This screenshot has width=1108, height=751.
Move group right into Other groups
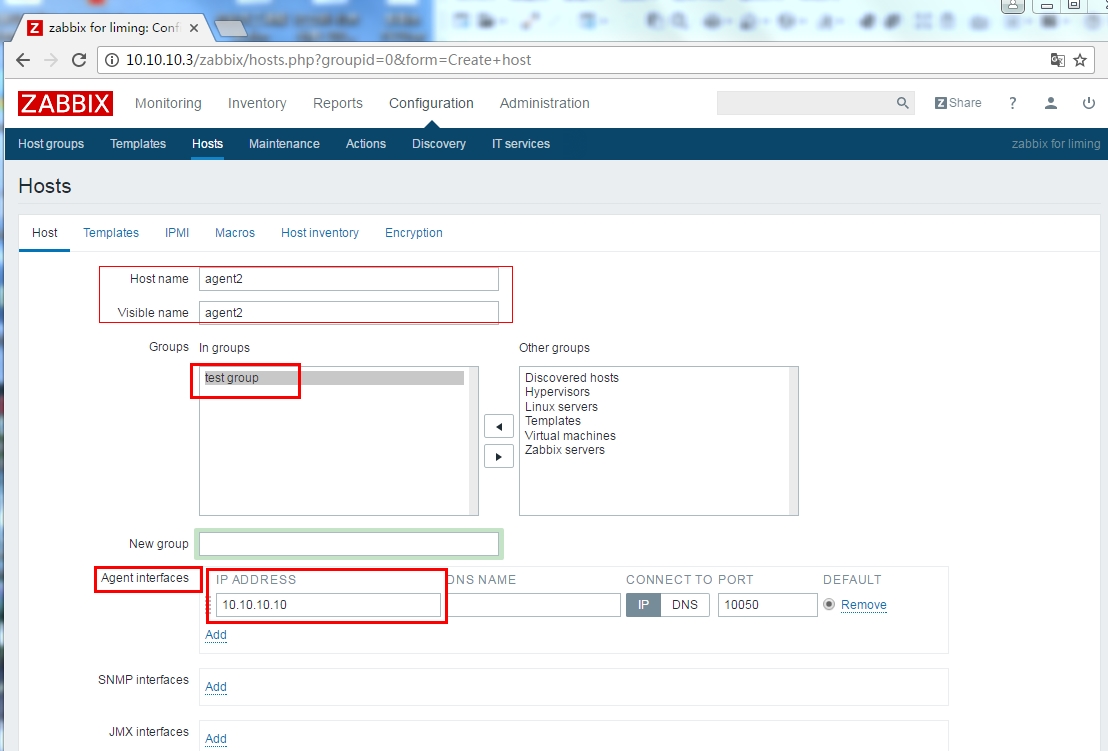click(x=499, y=456)
